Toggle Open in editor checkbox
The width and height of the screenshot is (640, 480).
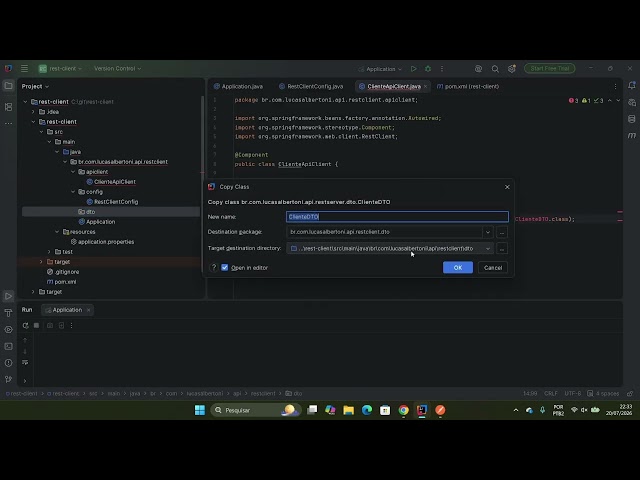[224, 267]
